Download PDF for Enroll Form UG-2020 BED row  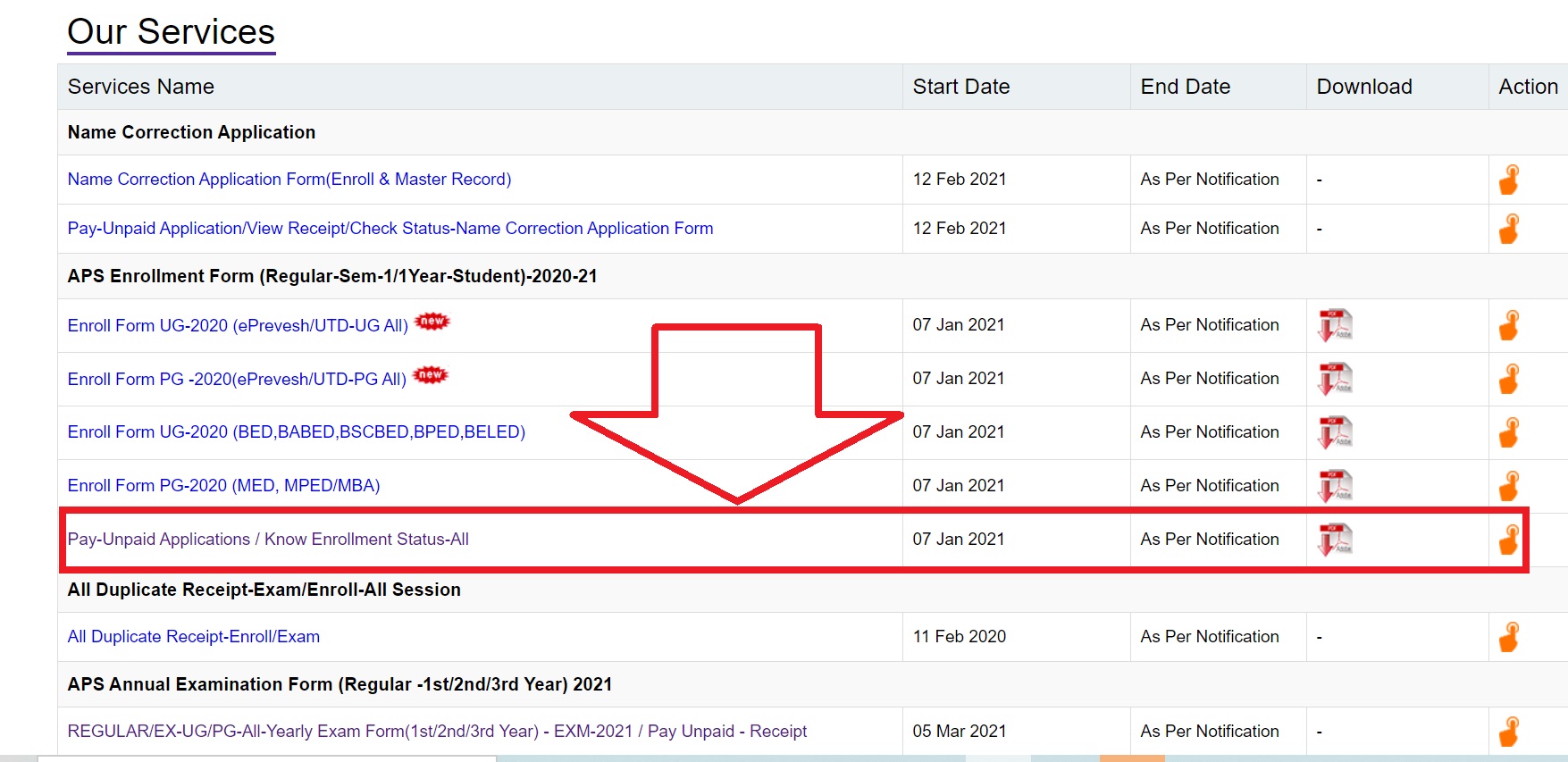pos(1335,432)
